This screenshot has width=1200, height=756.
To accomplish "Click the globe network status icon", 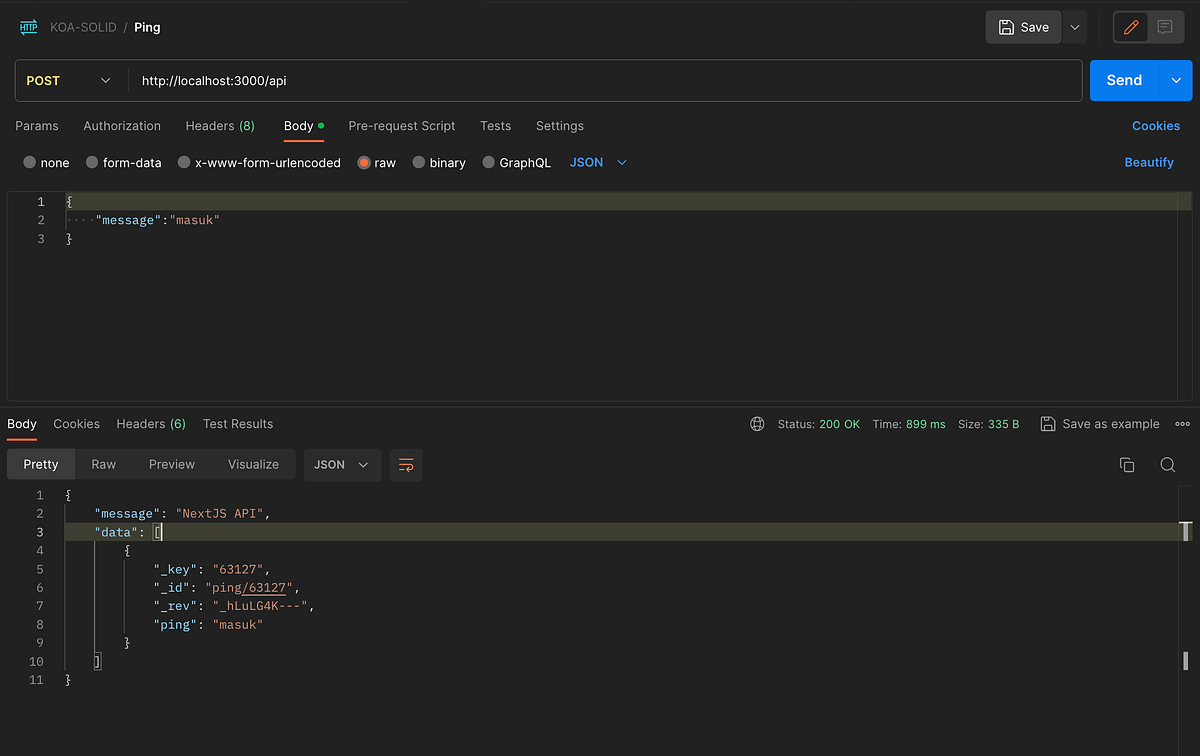I will click(757, 423).
